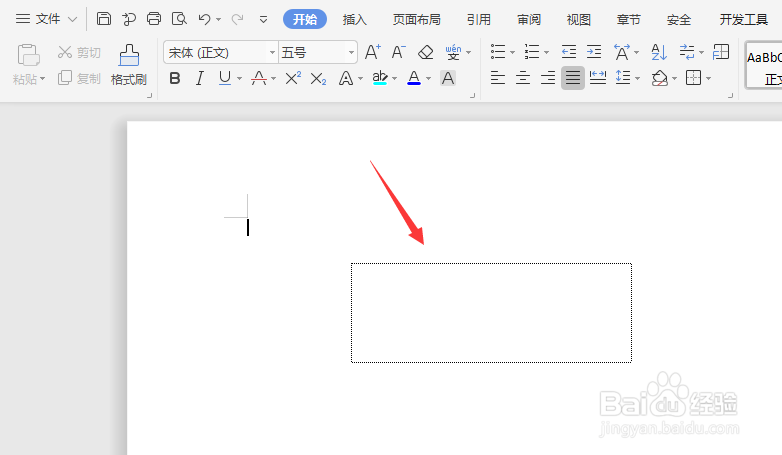Image resolution: width=782 pixels, height=455 pixels.
Task: Apply cyan text highlight color
Action: point(380,78)
